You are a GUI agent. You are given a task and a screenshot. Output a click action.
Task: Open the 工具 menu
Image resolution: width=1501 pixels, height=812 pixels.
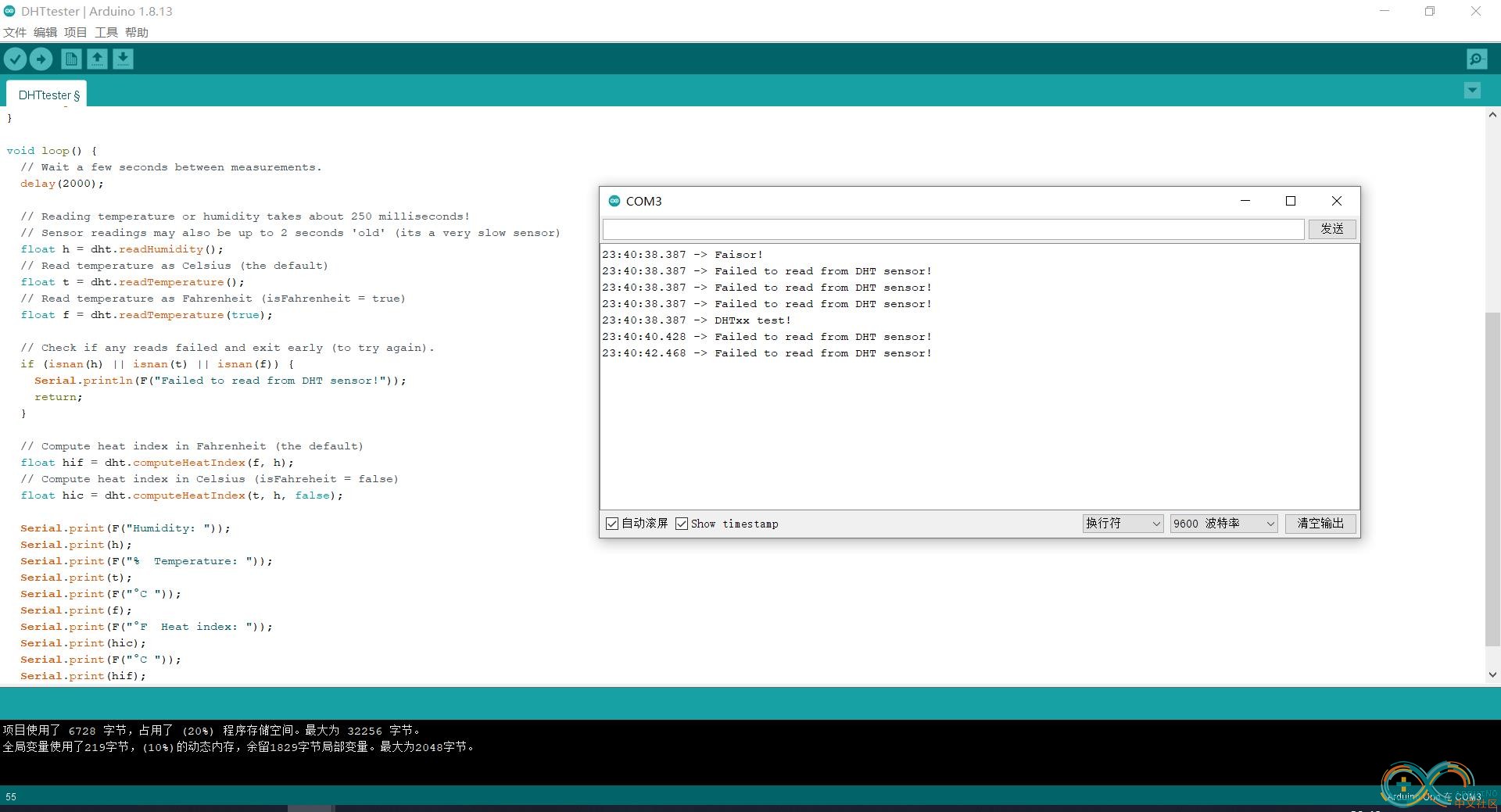click(x=106, y=32)
